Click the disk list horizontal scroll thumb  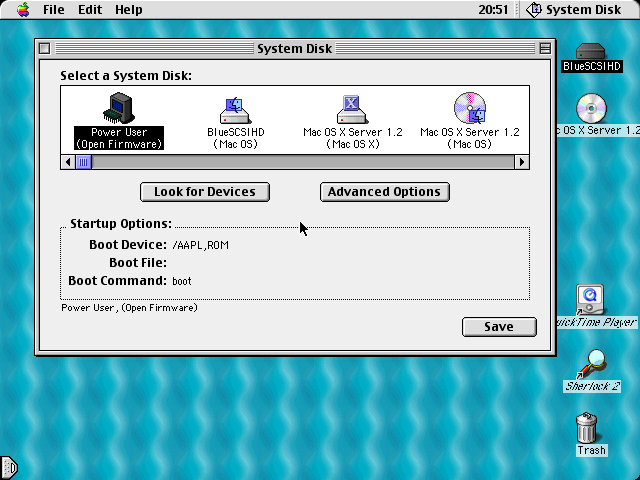[83, 162]
